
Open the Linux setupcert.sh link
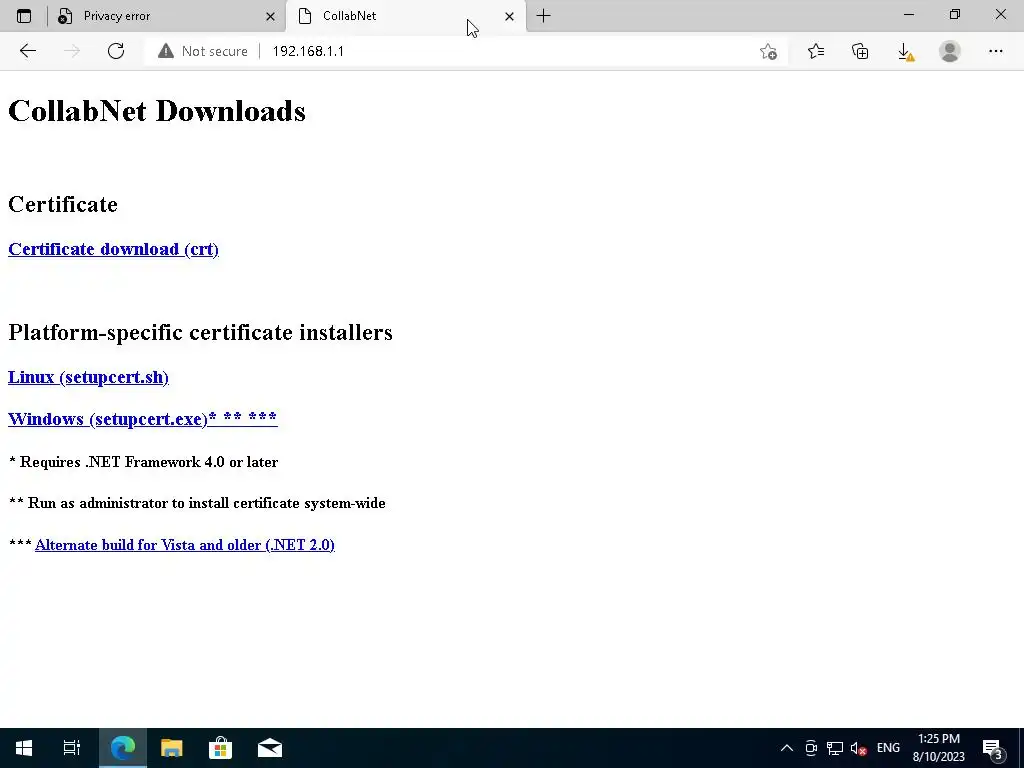[x=88, y=377]
